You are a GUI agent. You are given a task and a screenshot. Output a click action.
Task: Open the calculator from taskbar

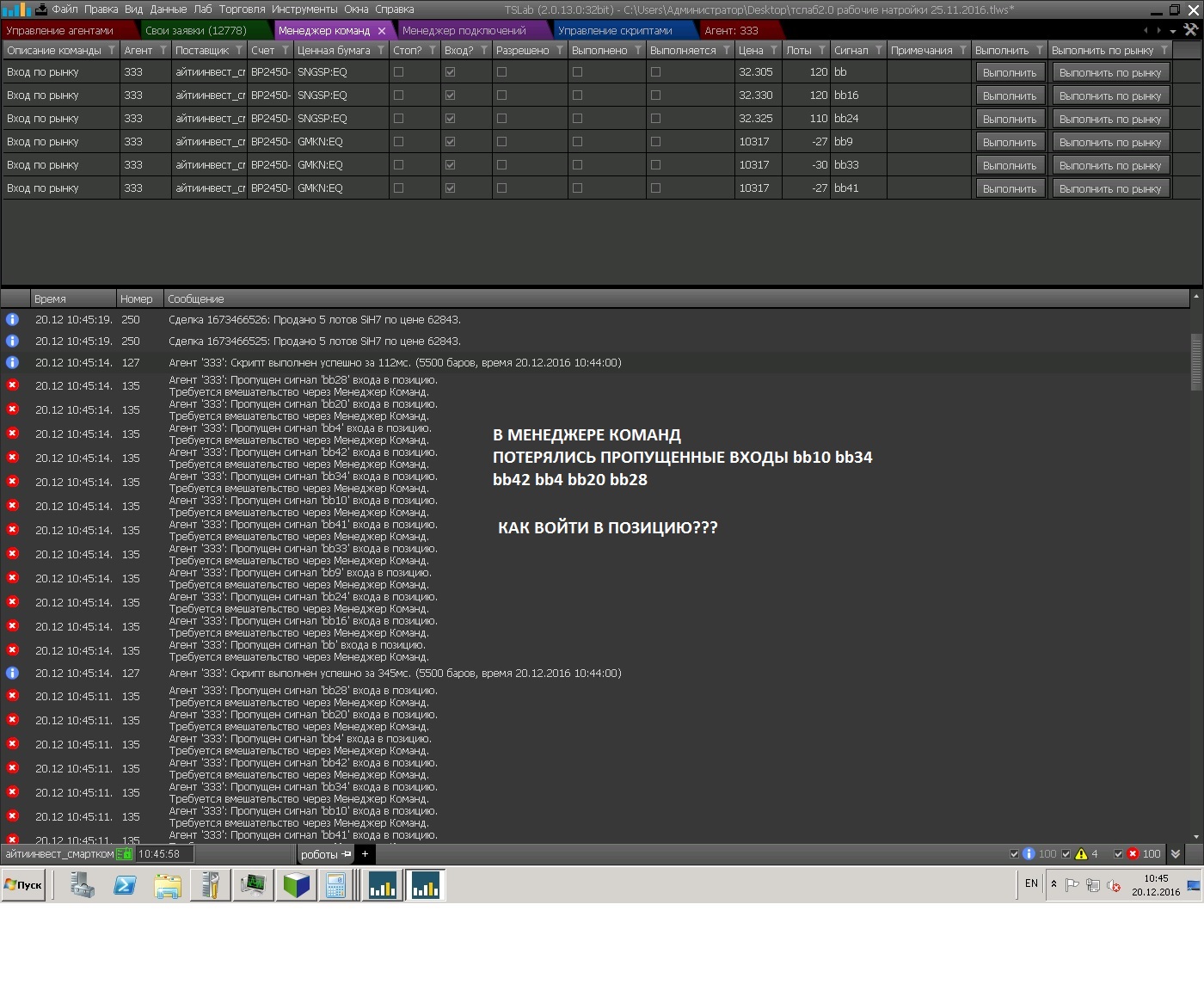point(335,885)
